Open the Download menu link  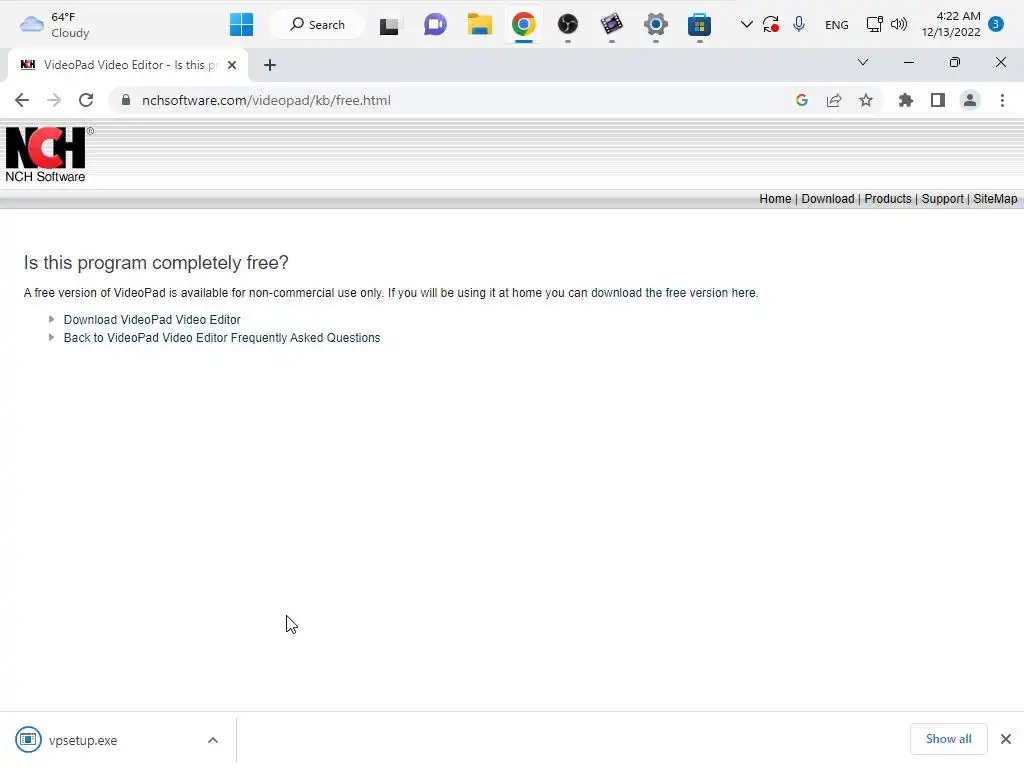click(x=827, y=199)
